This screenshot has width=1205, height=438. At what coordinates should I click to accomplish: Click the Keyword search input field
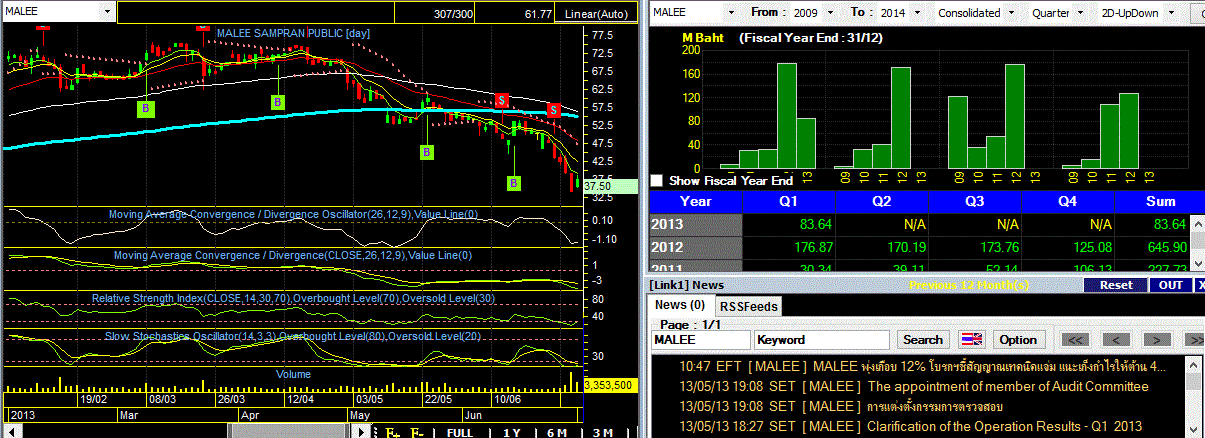[x=820, y=340]
